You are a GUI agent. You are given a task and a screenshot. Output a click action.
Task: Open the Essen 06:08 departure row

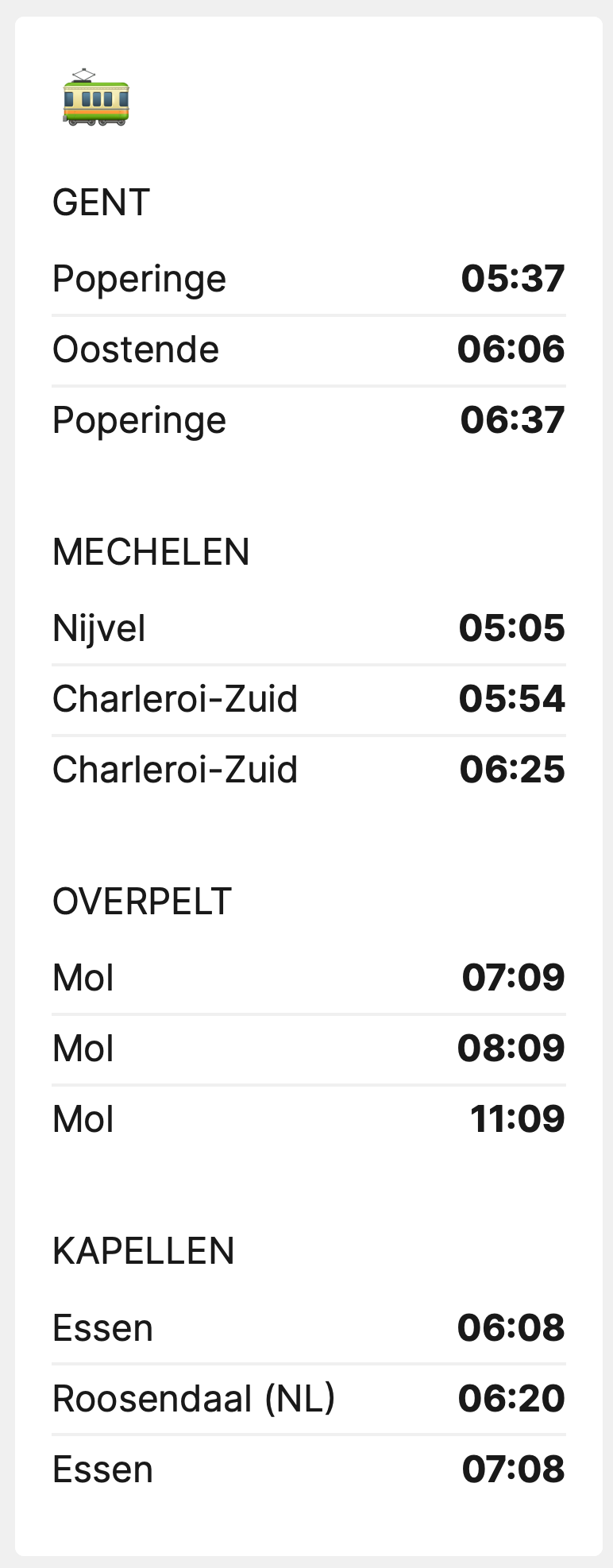coord(308,1328)
